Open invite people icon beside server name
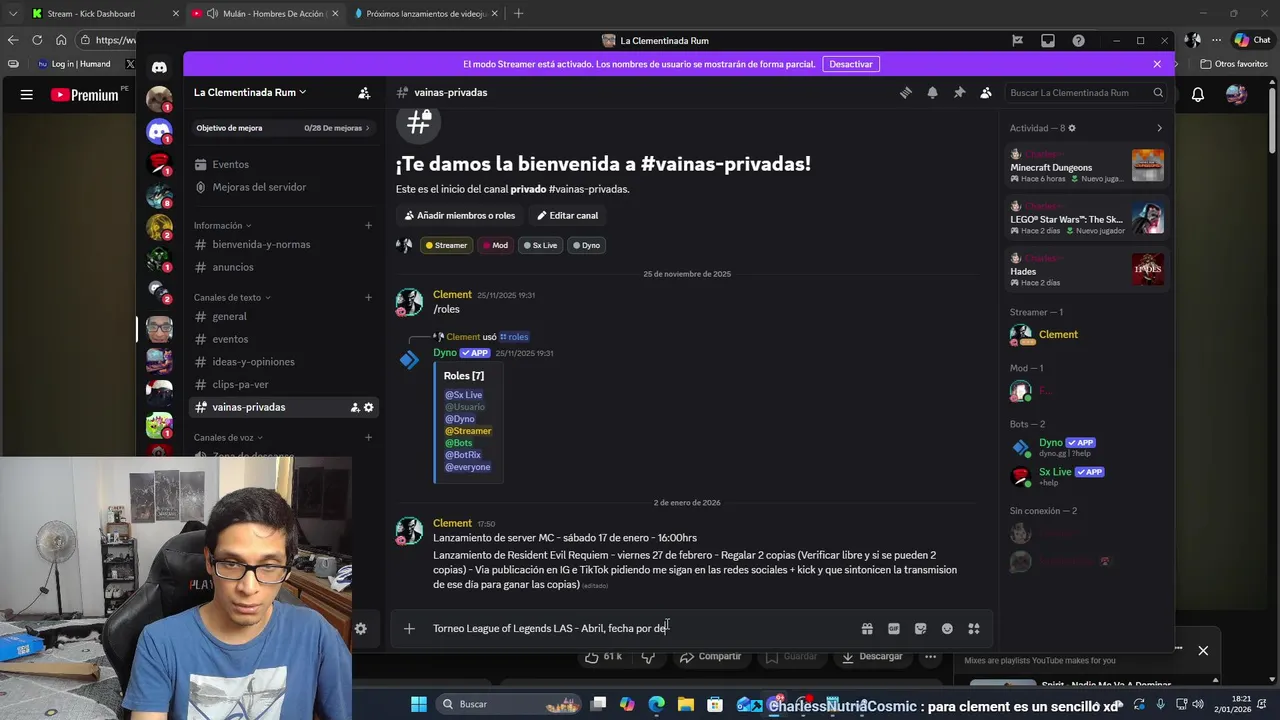Viewport: 1280px width, 720px height. pyautogui.click(x=364, y=92)
